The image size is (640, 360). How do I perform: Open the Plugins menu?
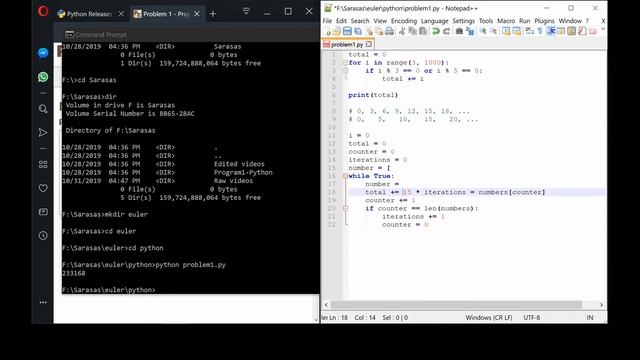[x=544, y=21]
